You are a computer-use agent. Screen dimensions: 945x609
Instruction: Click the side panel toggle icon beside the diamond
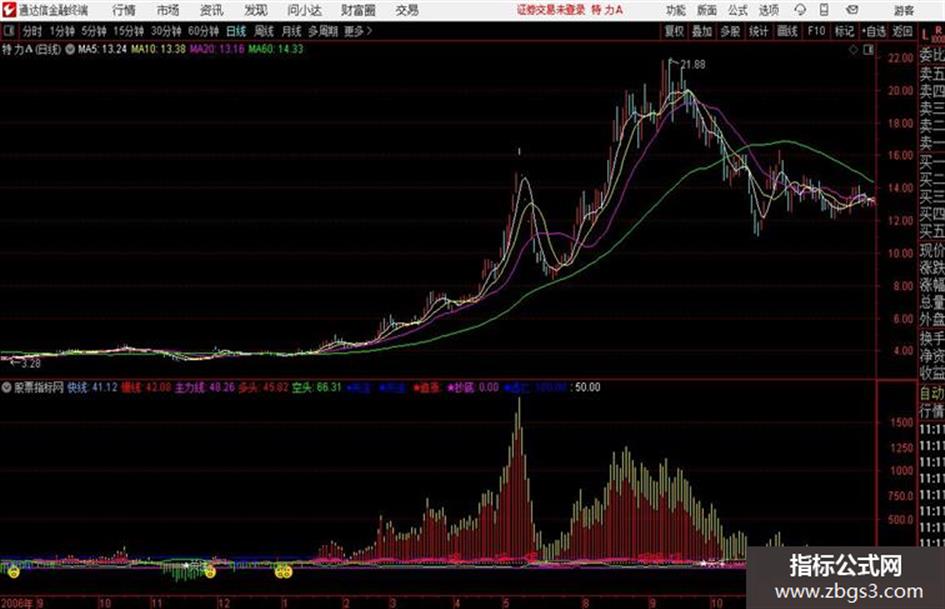[868, 50]
